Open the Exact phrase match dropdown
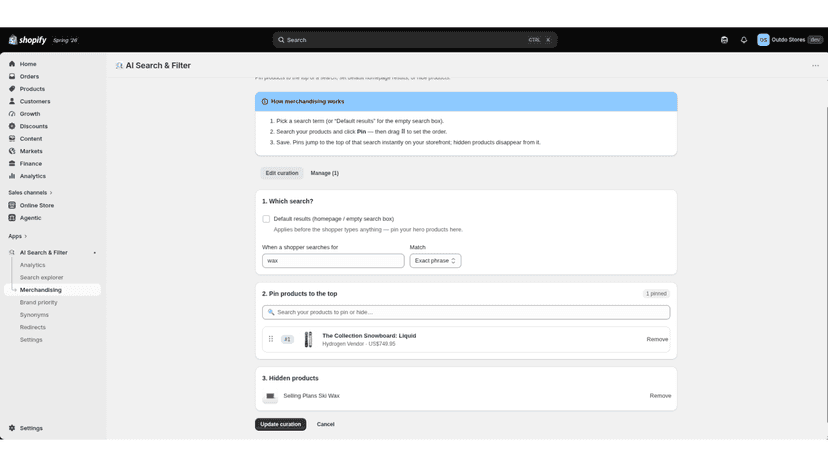The height and width of the screenshot is (466, 828). 435,260
